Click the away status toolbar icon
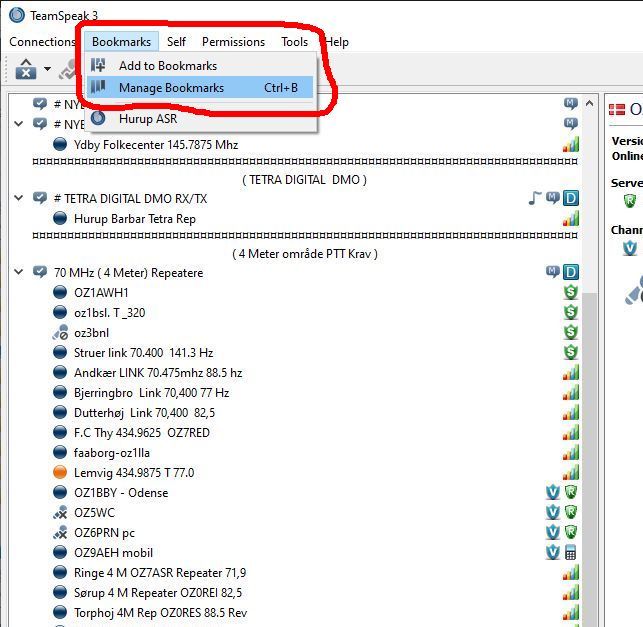The height and width of the screenshot is (627, 643). click(x=25, y=68)
